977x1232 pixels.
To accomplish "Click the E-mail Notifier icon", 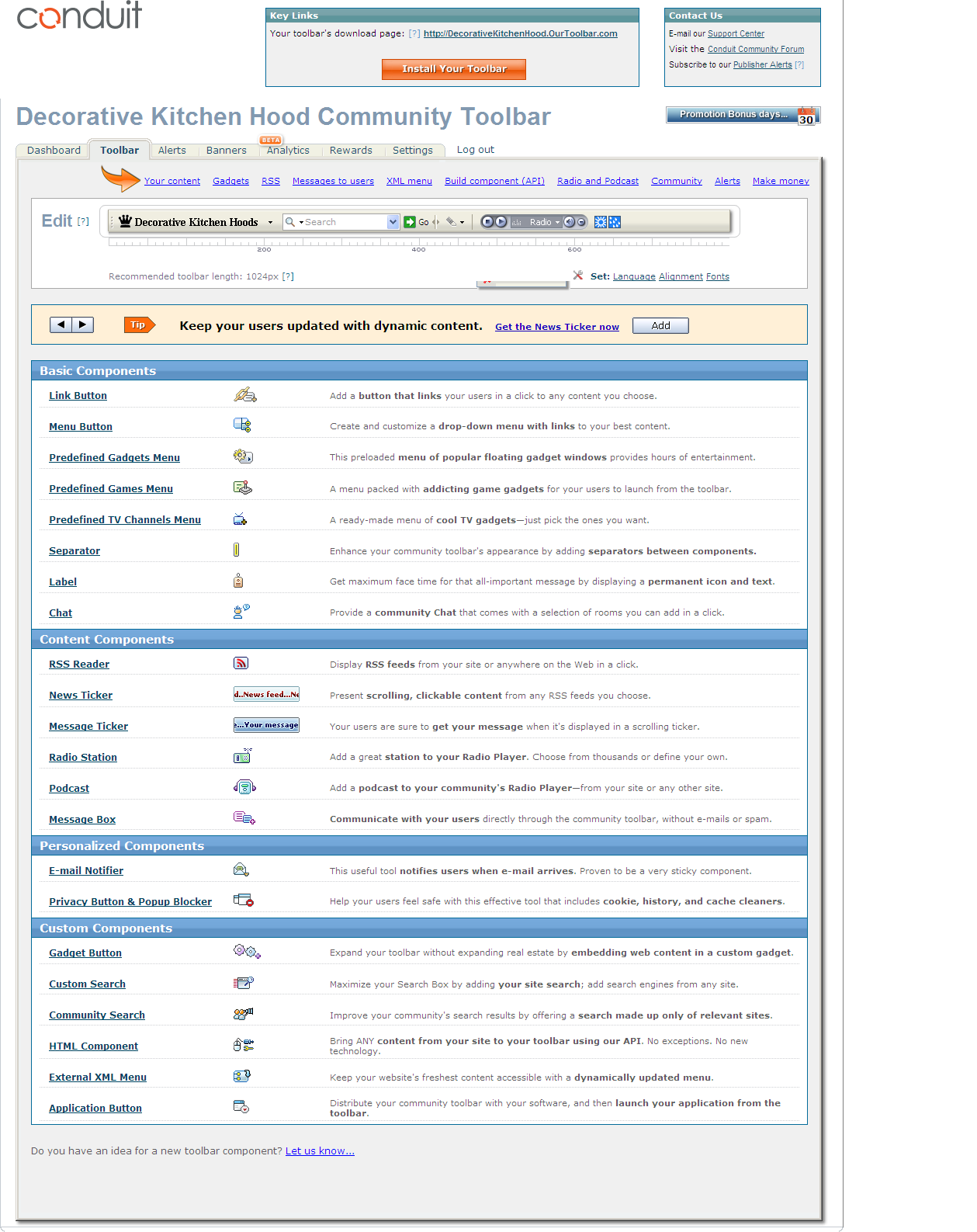I will 241,869.
